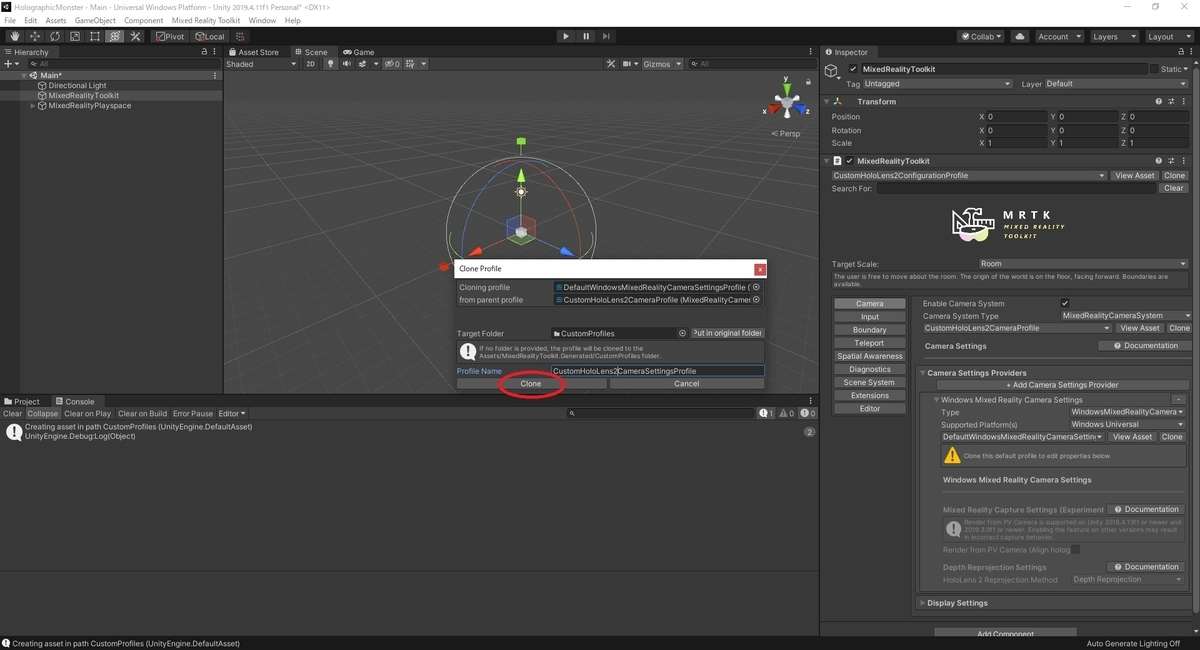
Task: Toggle Clear on Play in Console
Action: (88, 413)
